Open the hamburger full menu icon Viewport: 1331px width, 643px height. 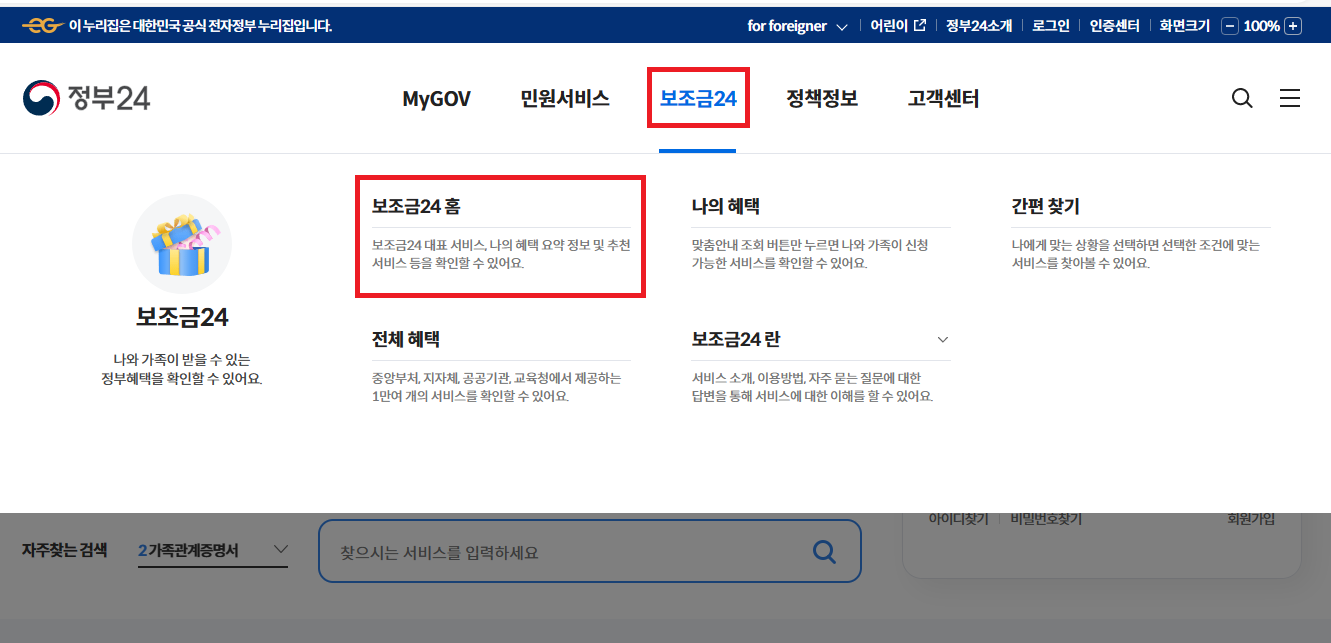(1290, 98)
